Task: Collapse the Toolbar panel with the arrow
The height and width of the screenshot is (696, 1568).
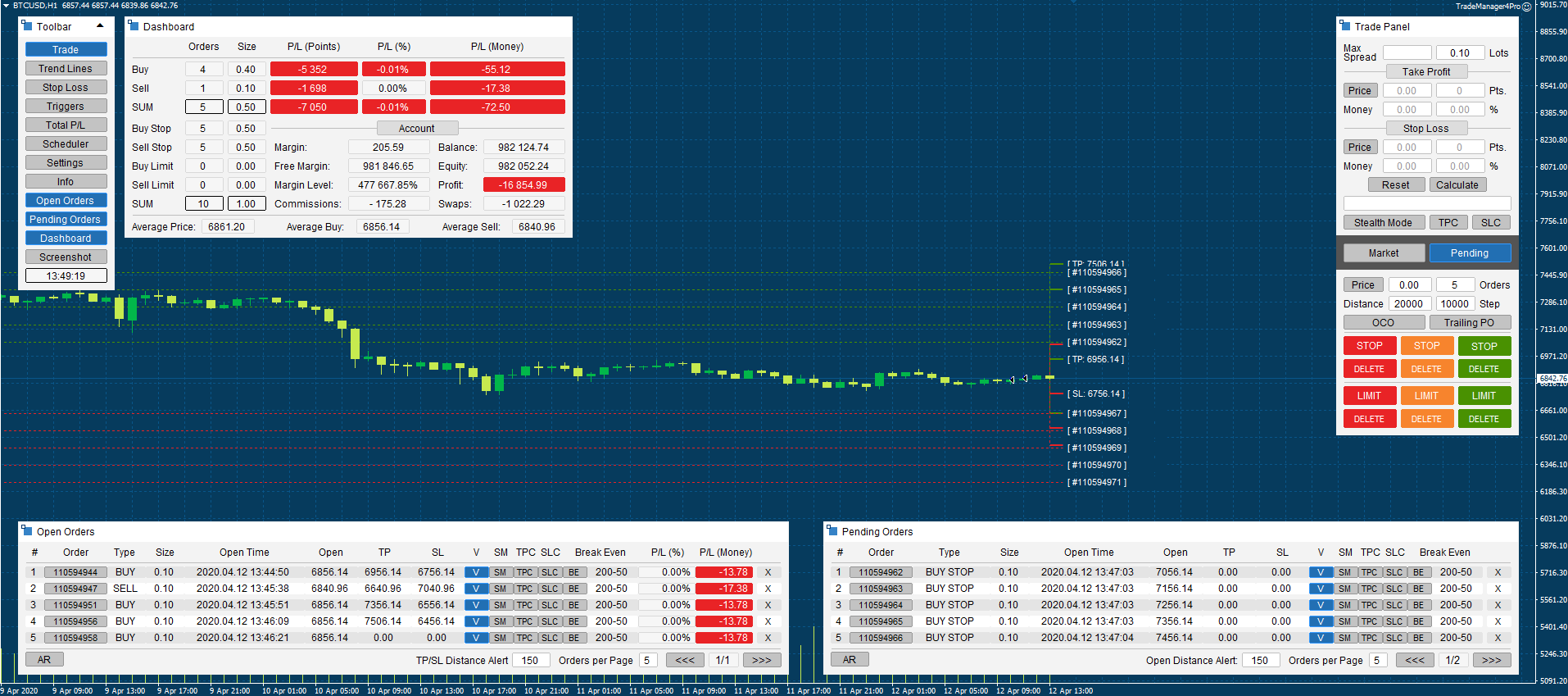Action: point(100,26)
